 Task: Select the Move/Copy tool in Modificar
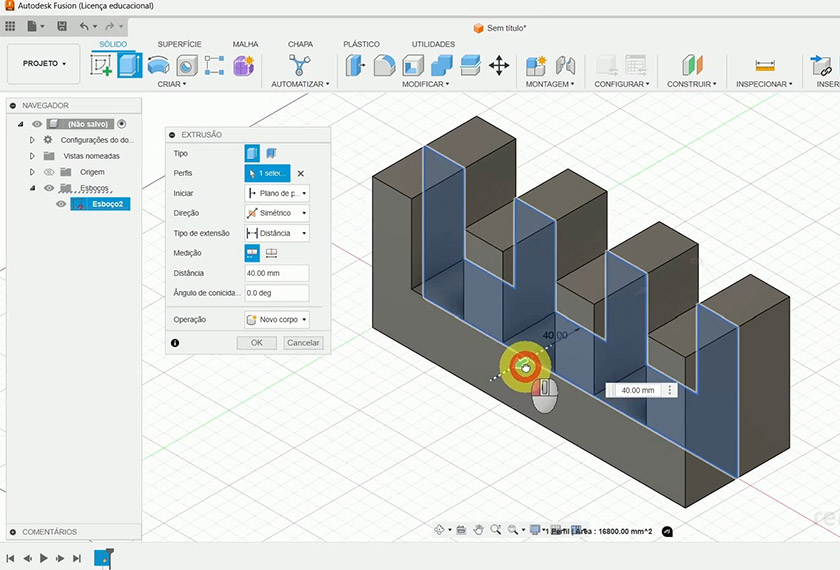(499, 66)
